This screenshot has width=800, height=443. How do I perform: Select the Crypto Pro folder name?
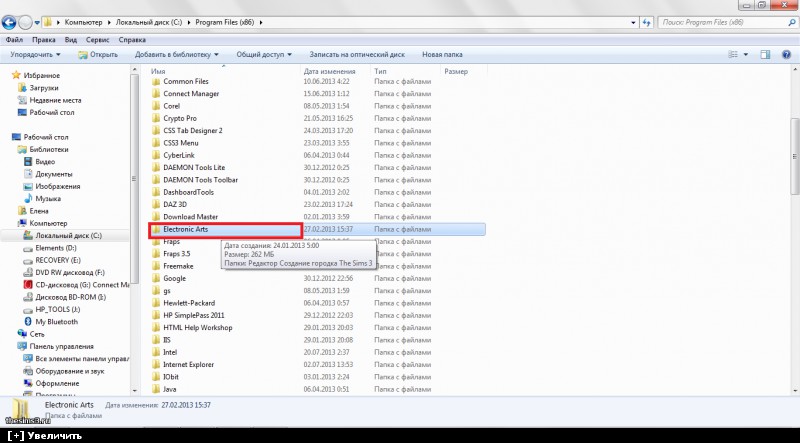[x=180, y=118]
